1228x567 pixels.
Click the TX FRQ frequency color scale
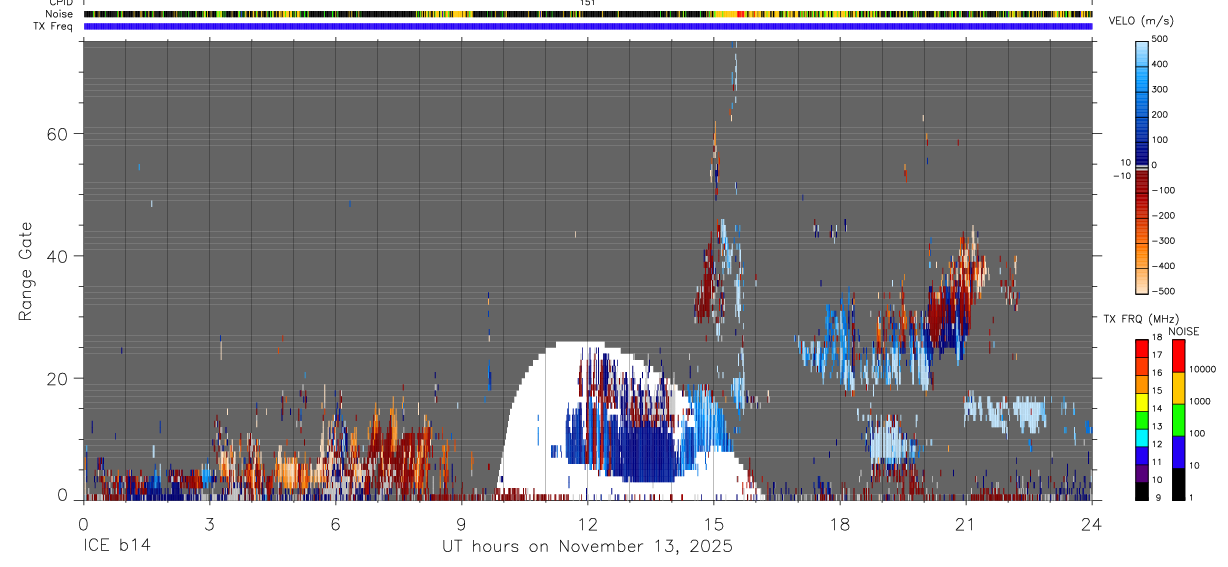click(1142, 420)
